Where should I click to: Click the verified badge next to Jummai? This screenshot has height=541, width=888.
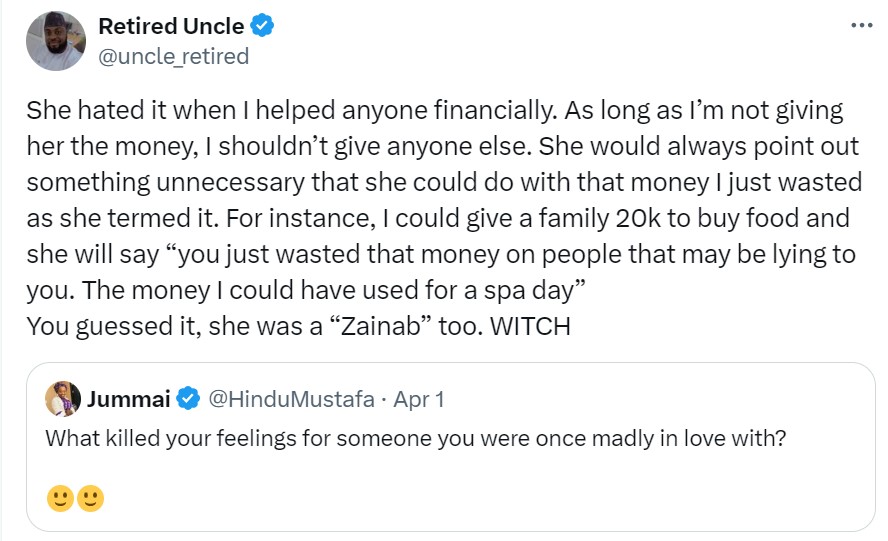tap(187, 400)
